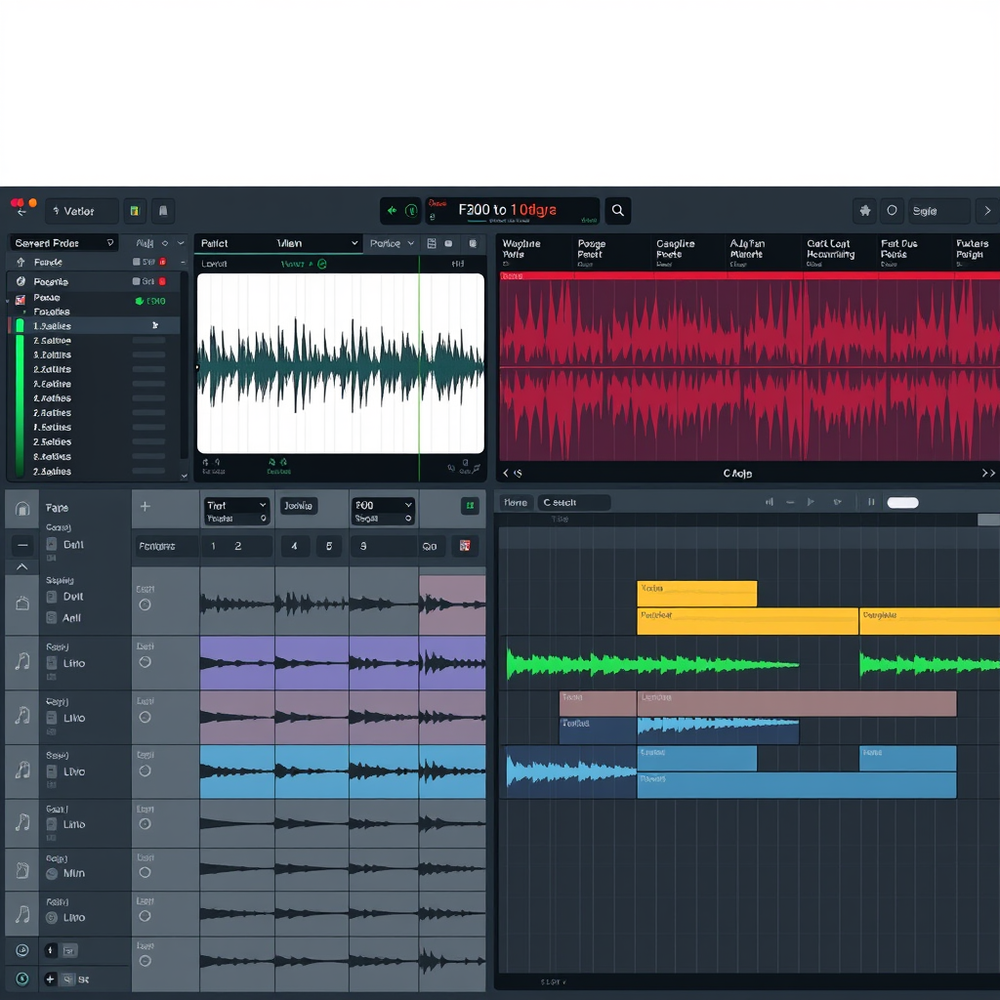
Task: Click the padlock icon in the left sidebar
Action: point(20,508)
